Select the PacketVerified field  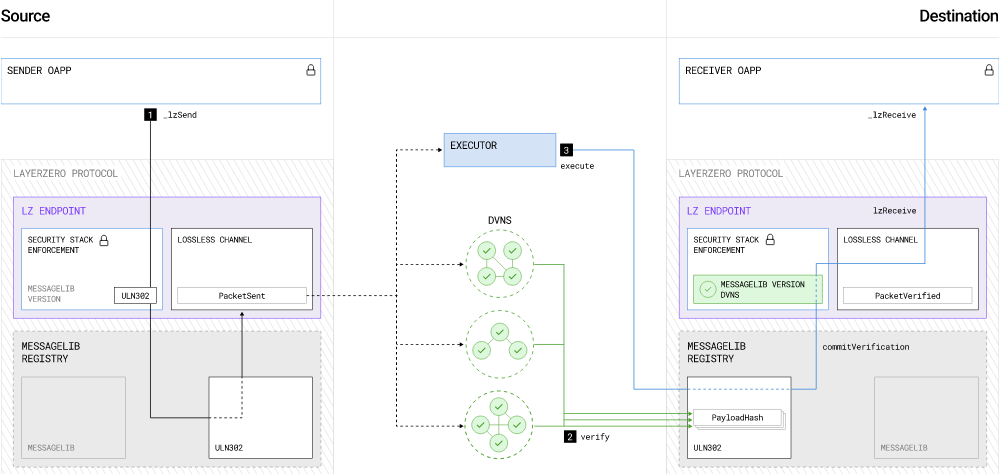click(907, 296)
